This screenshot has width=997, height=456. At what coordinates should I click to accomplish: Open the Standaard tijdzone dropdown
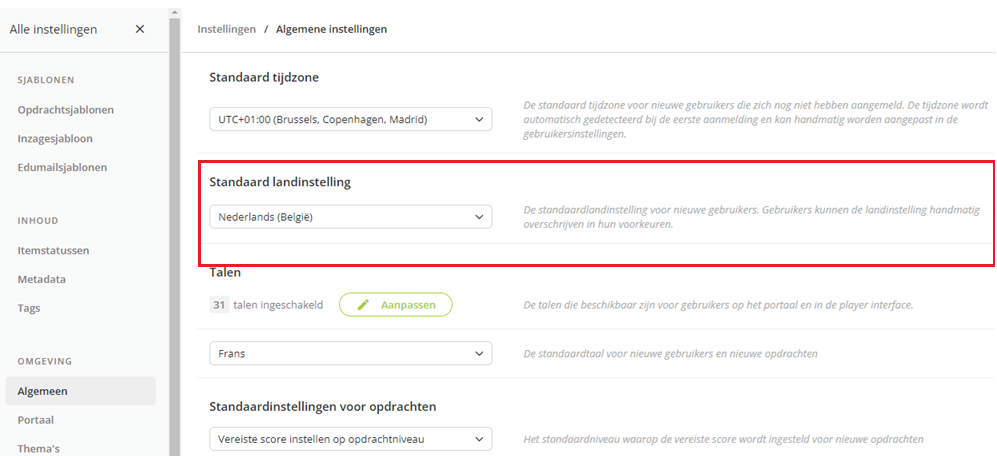click(x=351, y=119)
